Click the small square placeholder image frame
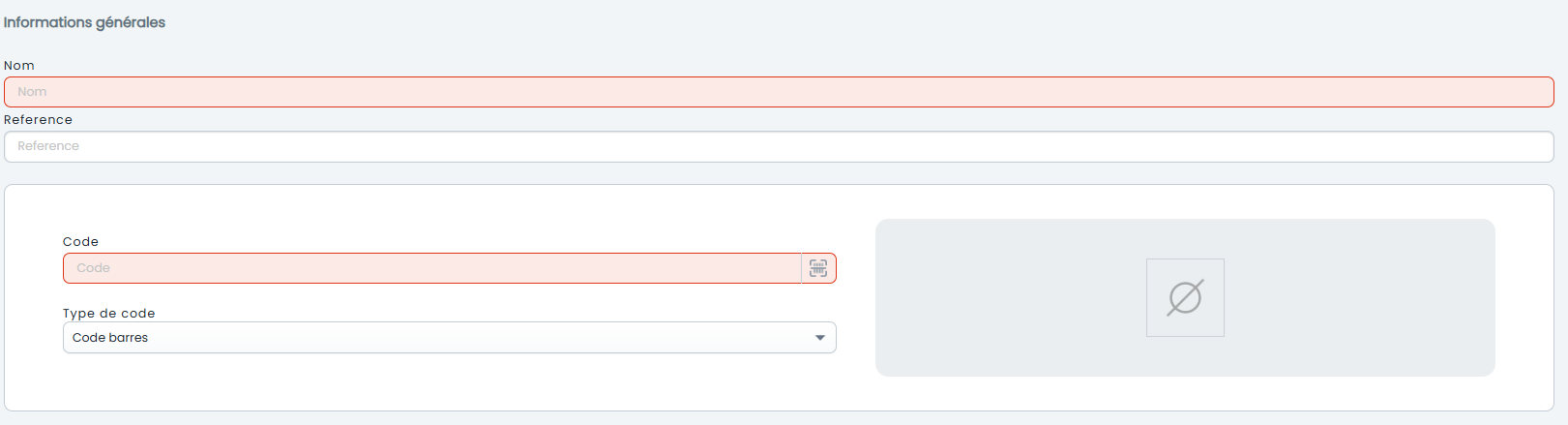 click(1185, 297)
